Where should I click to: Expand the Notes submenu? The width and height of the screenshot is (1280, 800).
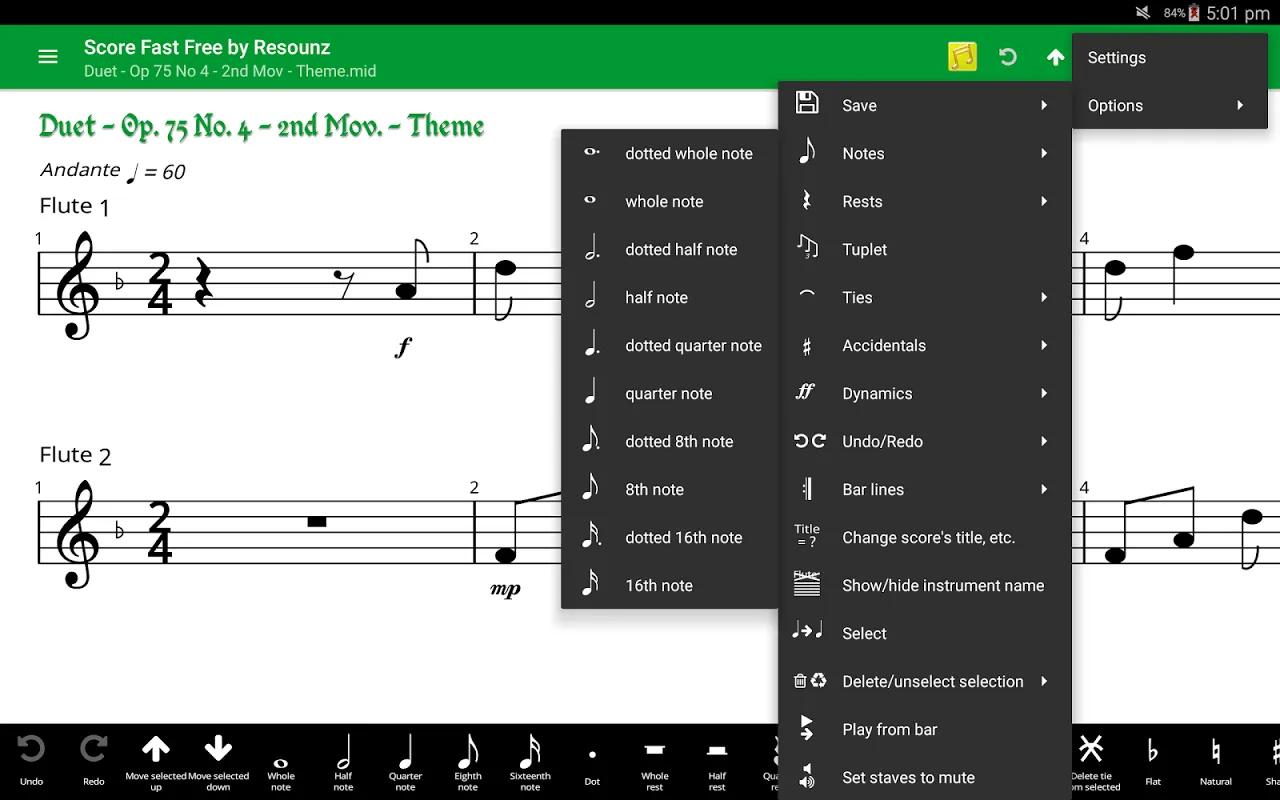925,153
